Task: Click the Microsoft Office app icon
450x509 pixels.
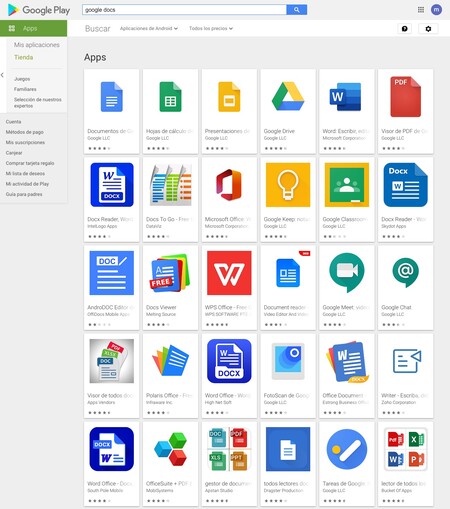Action: [x=229, y=185]
